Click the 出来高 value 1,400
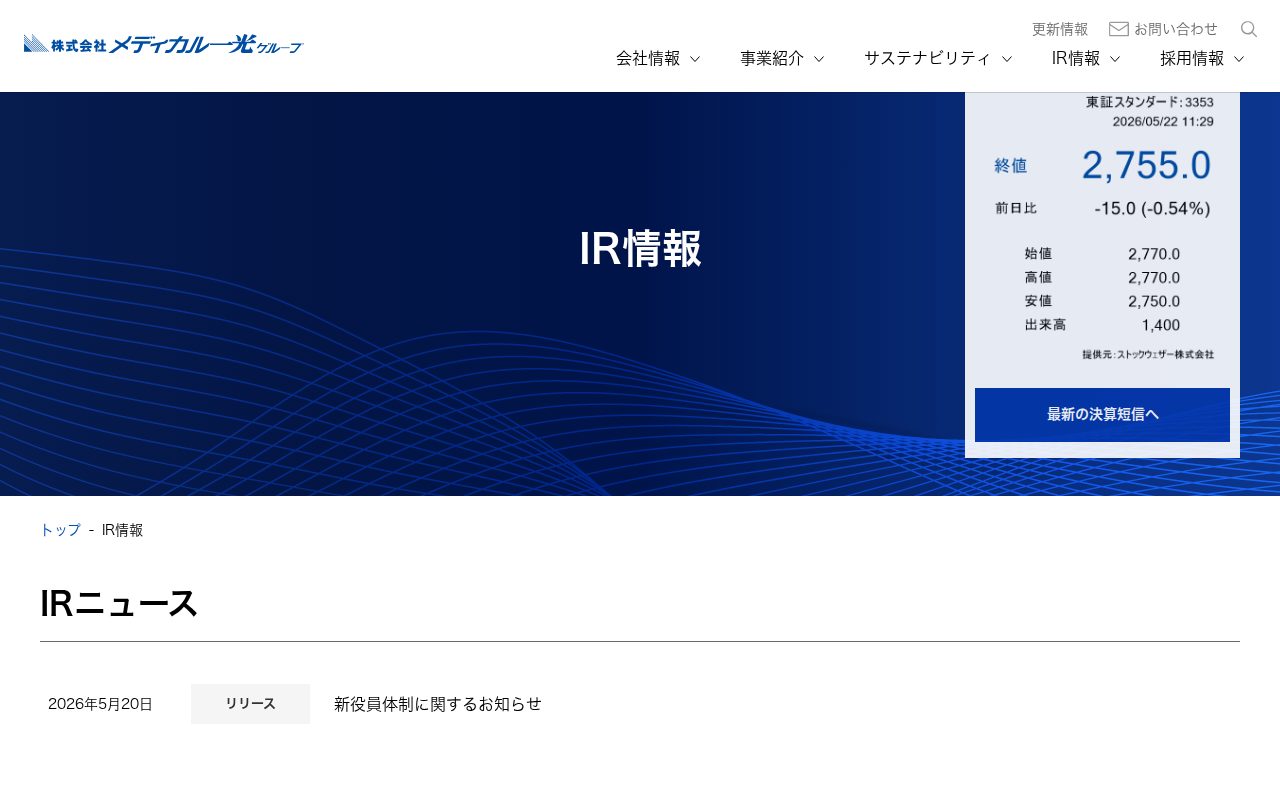This screenshot has width=1280, height=800. click(1160, 325)
